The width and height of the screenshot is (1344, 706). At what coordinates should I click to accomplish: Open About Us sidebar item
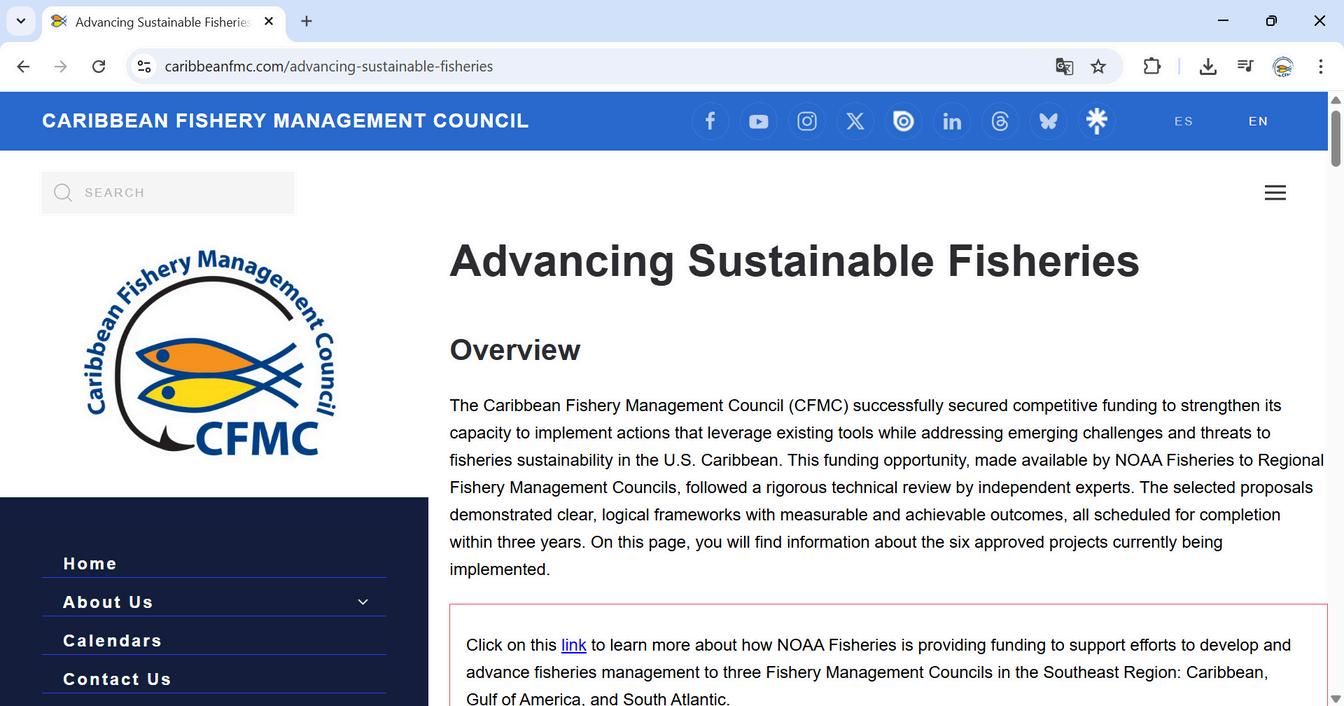pyautogui.click(x=108, y=602)
